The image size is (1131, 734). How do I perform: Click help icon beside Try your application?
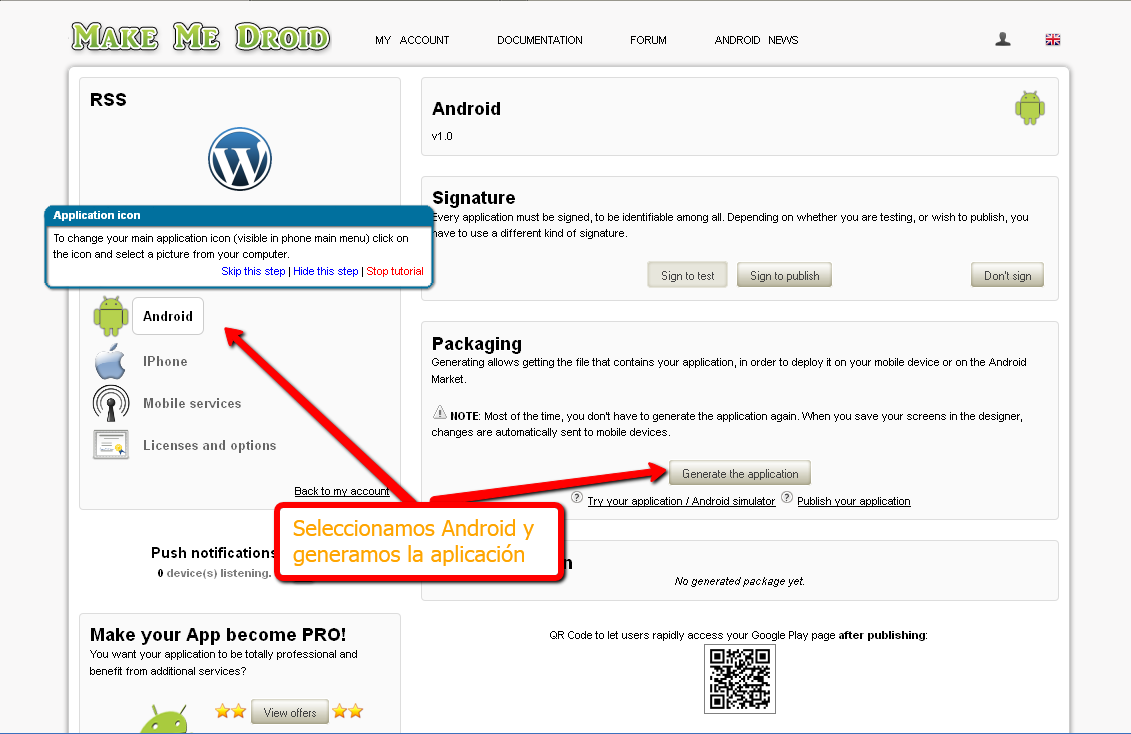tap(577, 498)
